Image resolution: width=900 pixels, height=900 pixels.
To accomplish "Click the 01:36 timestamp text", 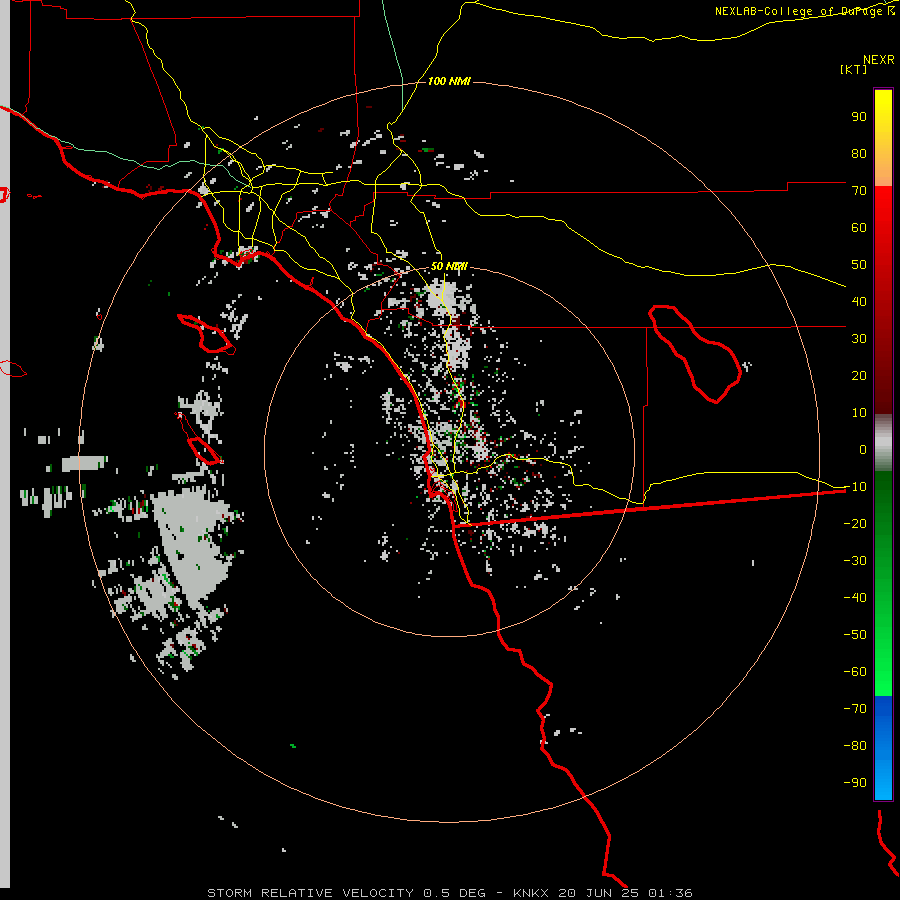I will click(670, 893).
